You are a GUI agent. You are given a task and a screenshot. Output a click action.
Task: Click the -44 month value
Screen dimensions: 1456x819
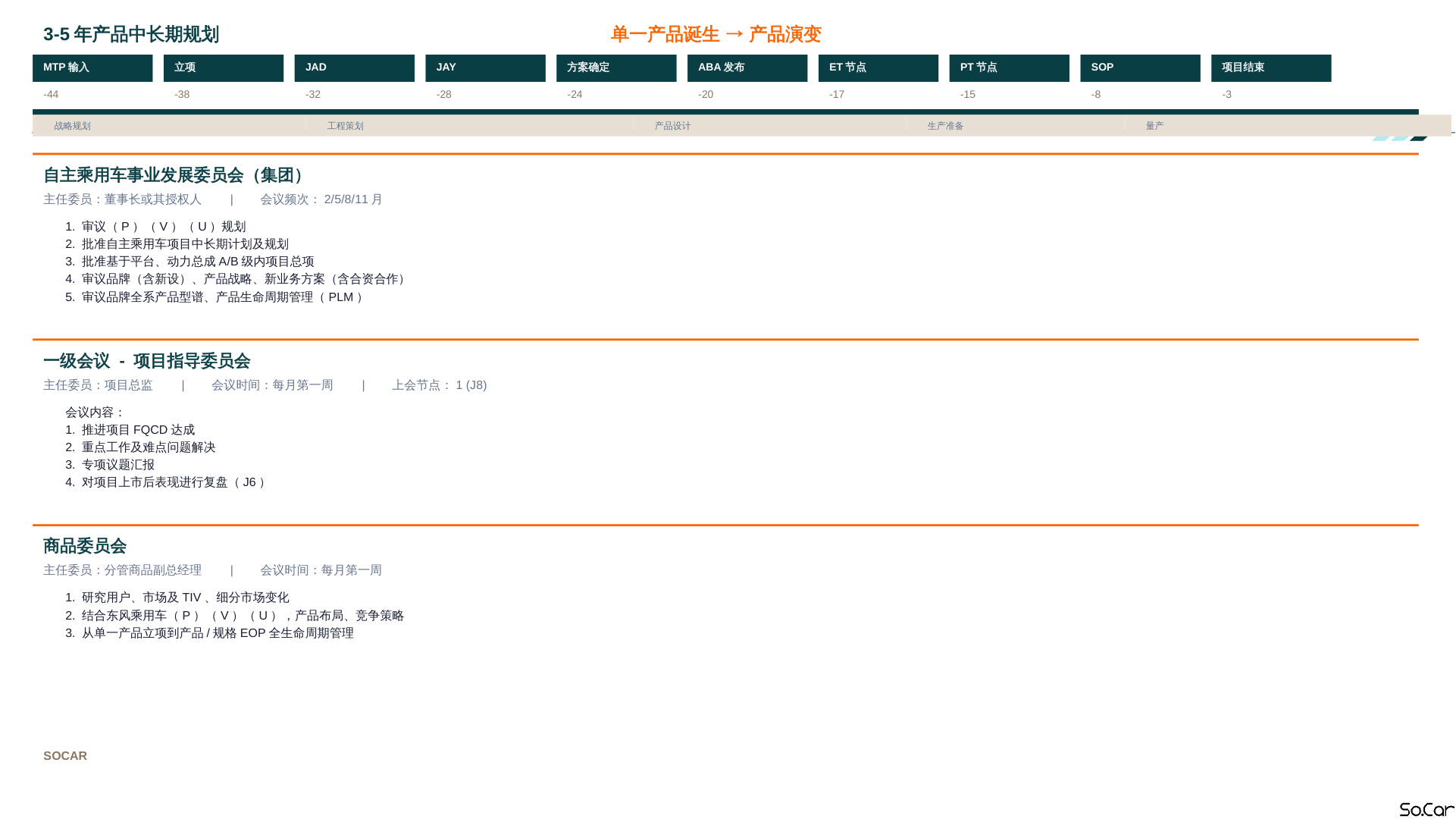(51, 95)
